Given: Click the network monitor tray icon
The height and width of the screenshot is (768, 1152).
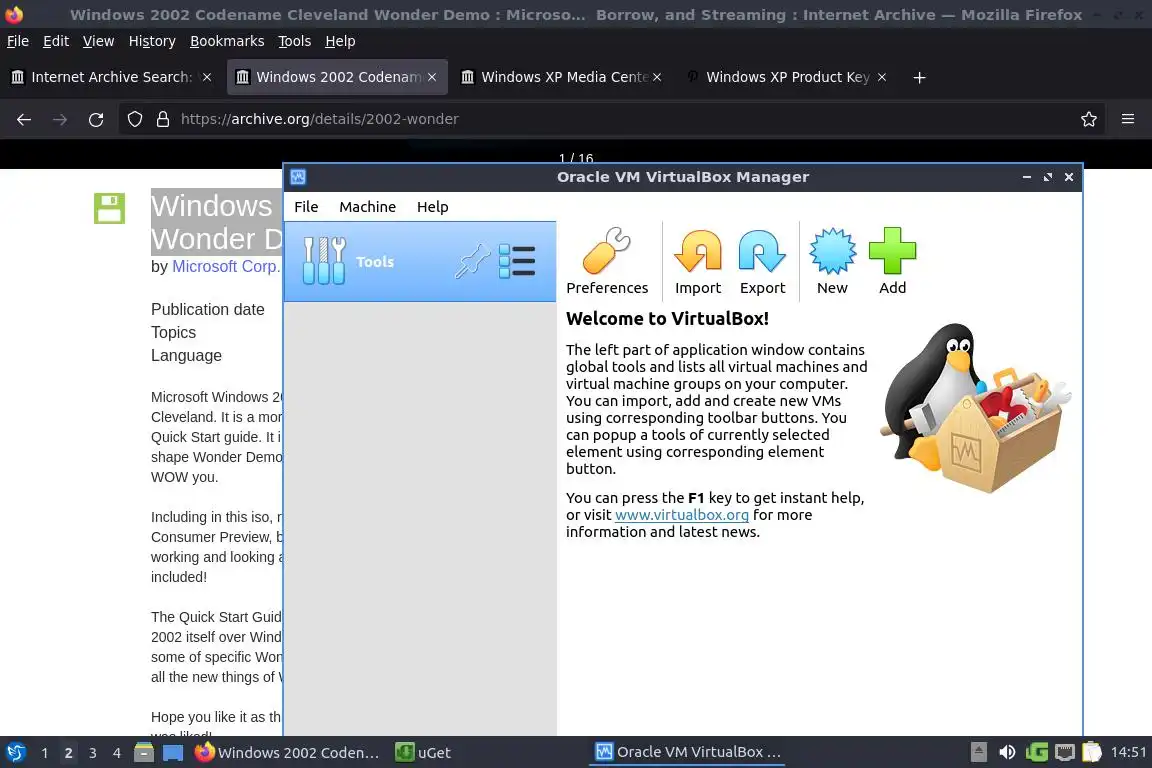Looking at the screenshot, I should coord(1065,752).
